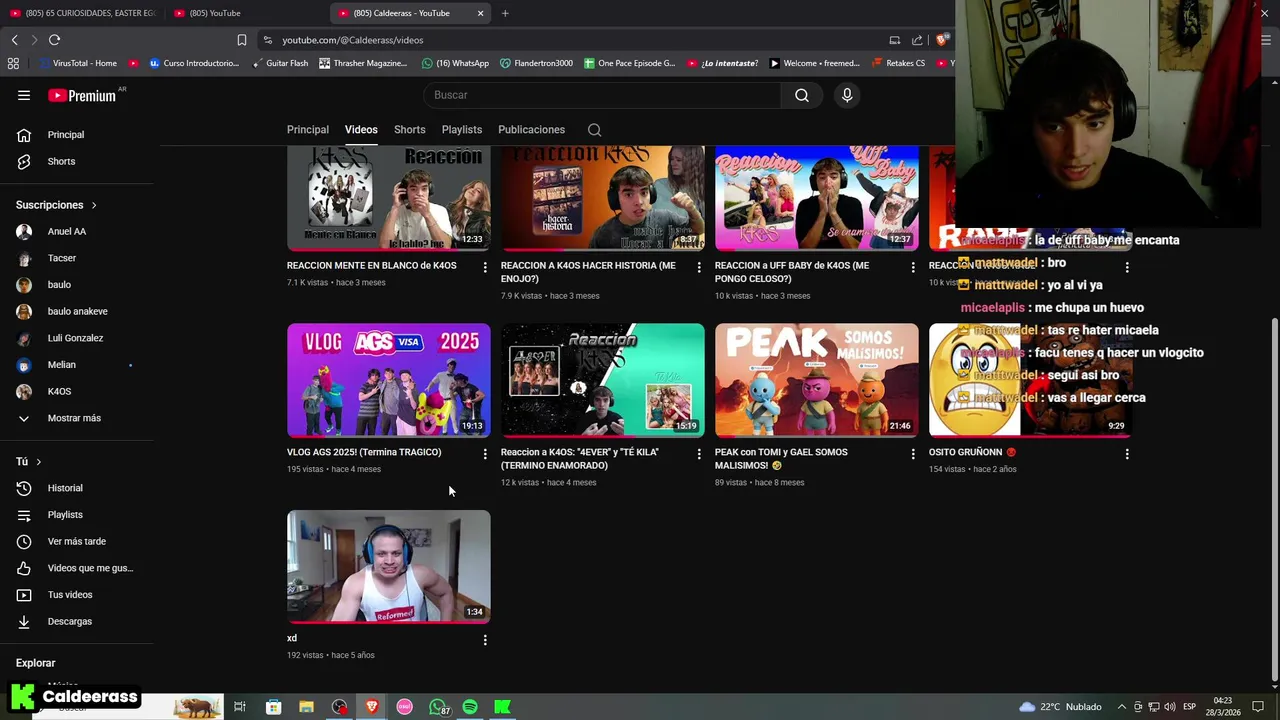
Task: Go to YouTube Premium home logo
Action: pos(82,95)
